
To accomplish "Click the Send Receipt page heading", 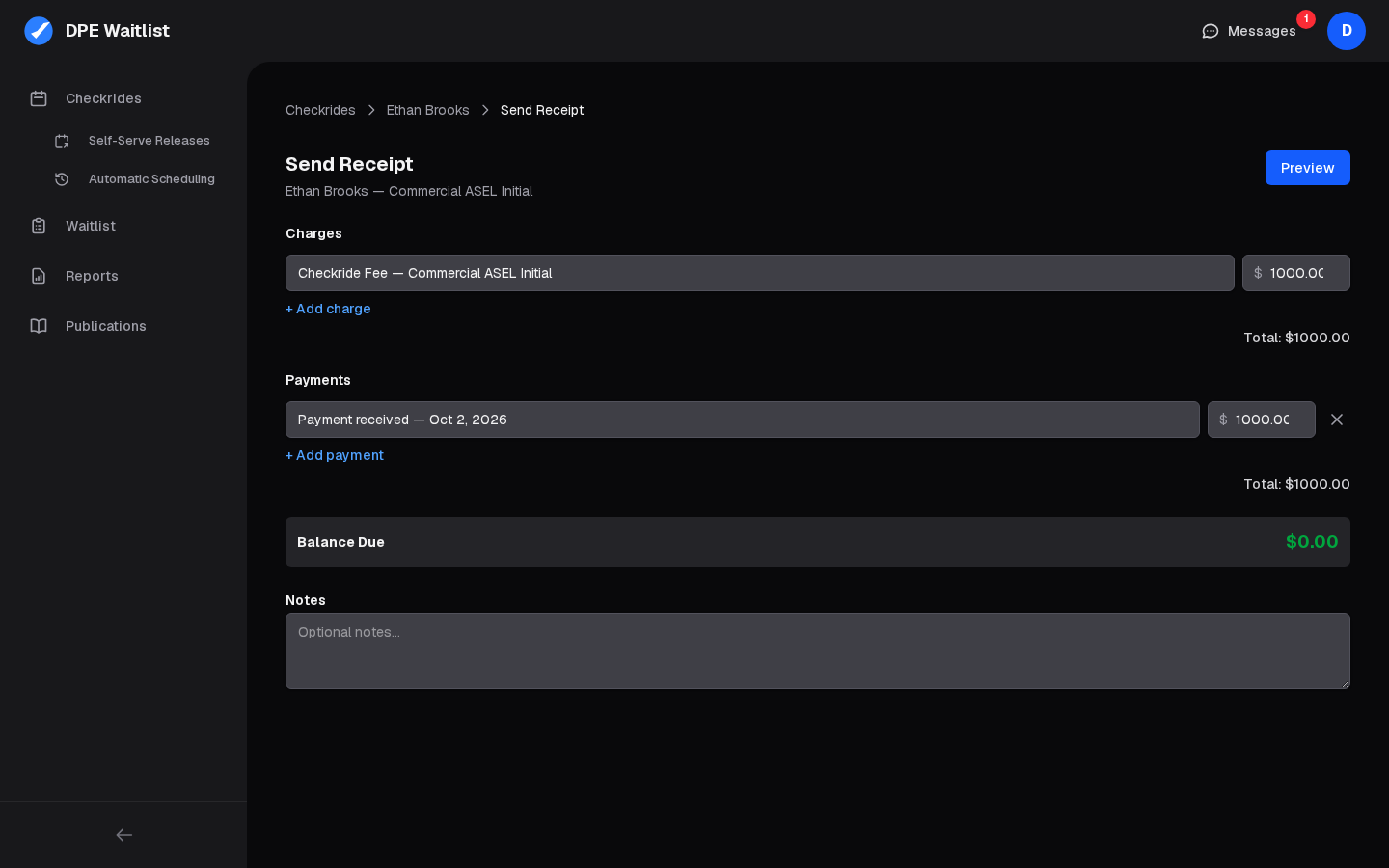I will [x=349, y=164].
